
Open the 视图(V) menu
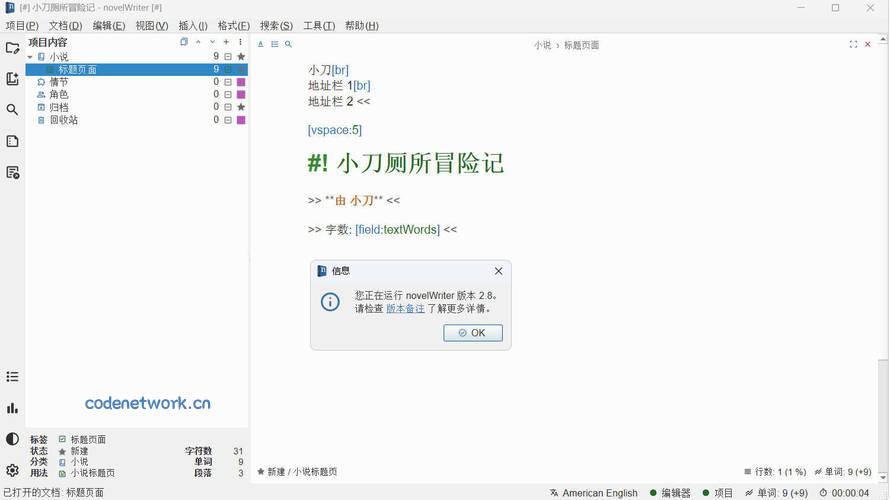click(152, 26)
